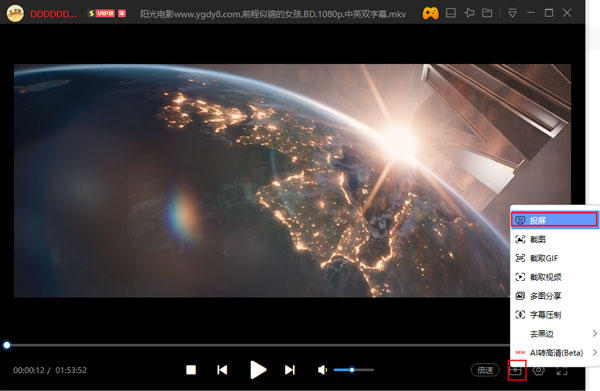Select 截图 screenshot menu item
600x391 pixels.
(554, 239)
